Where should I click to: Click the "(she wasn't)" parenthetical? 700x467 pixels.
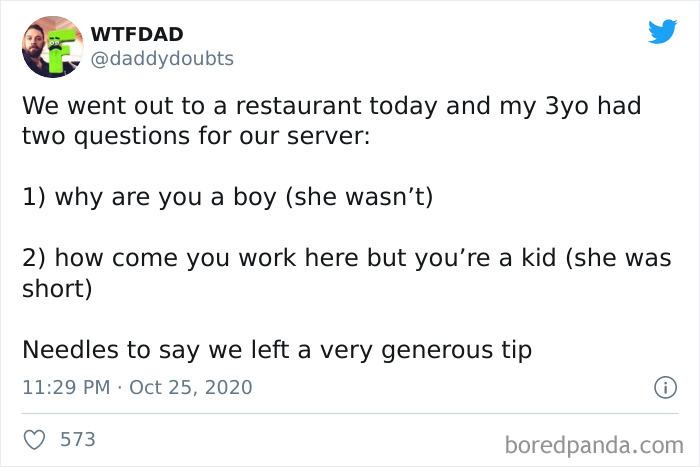pyautogui.click(x=359, y=196)
